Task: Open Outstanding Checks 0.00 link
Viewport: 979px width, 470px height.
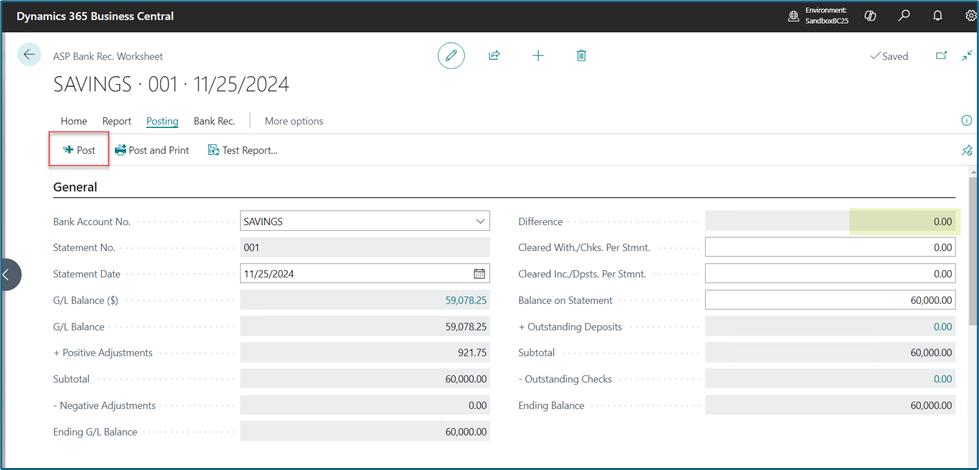Action: [943, 379]
